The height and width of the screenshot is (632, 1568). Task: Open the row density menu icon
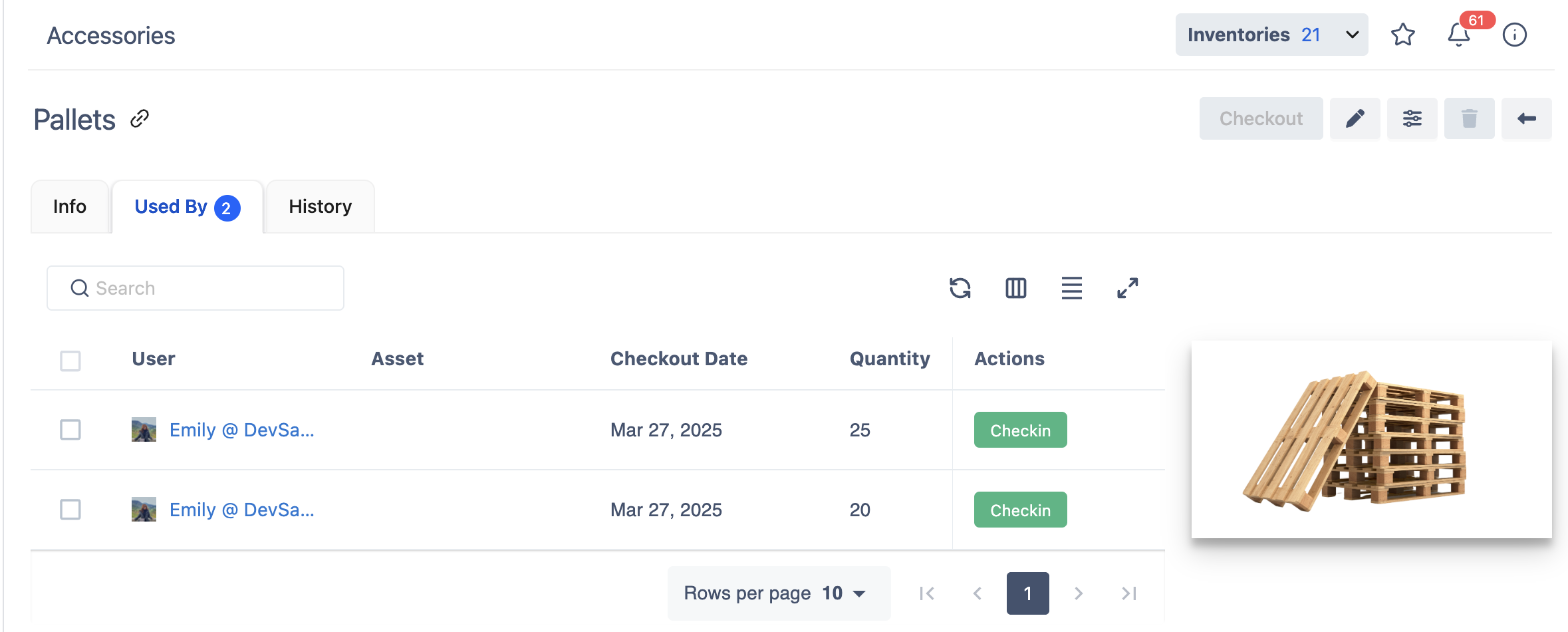coord(1071,288)
